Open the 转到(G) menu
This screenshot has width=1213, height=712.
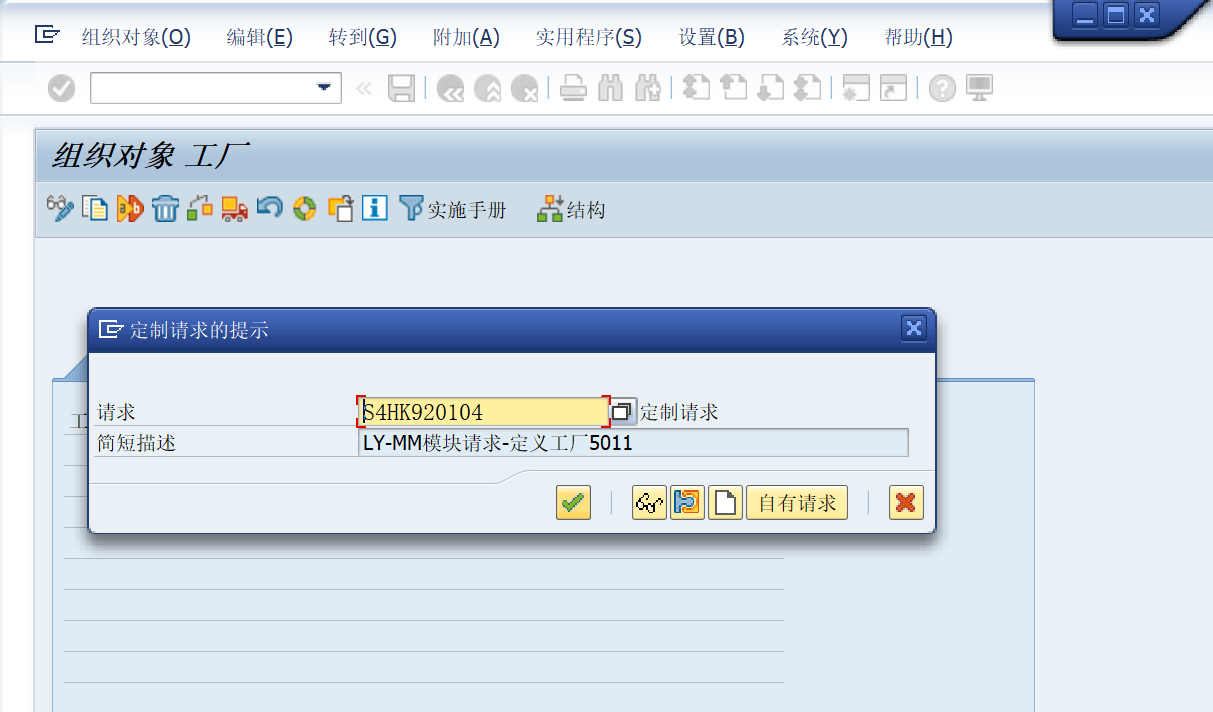[x=363, y=38]
